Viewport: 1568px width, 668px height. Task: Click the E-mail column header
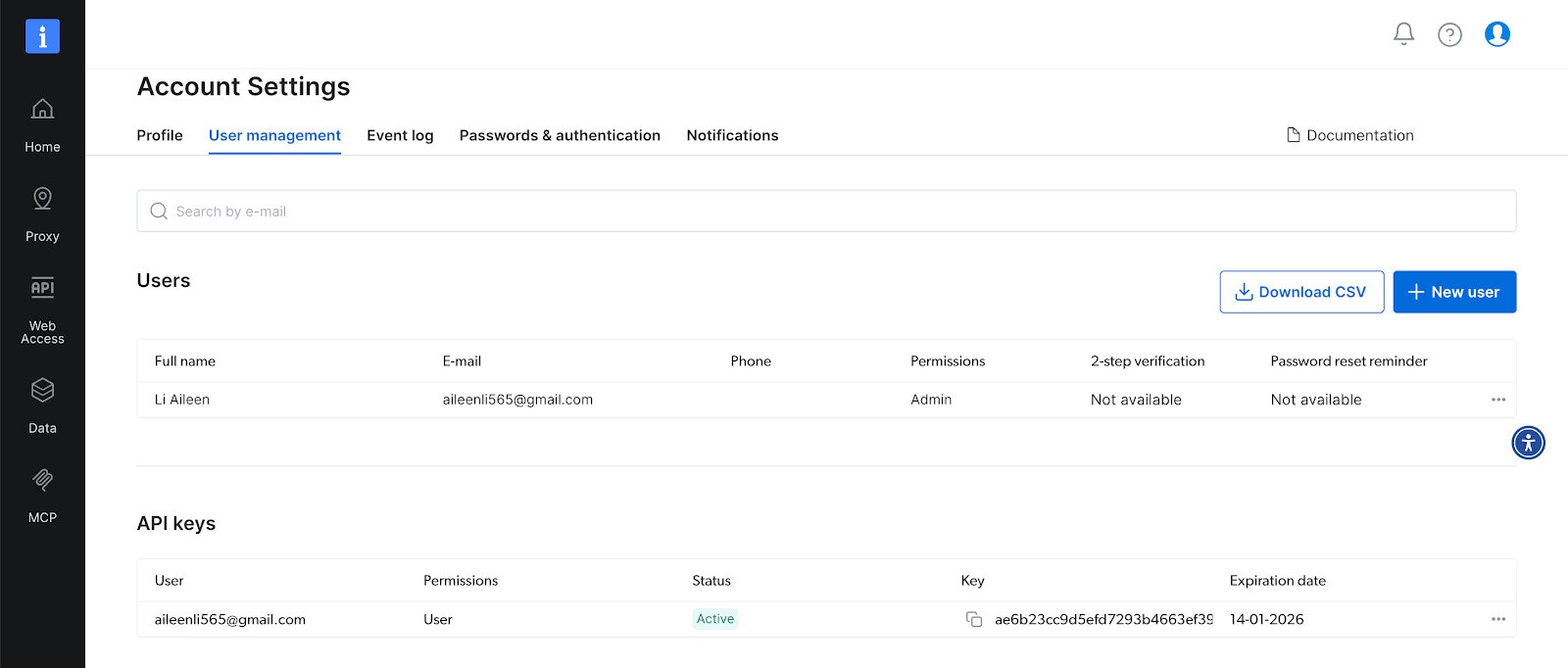pos(462,361)
